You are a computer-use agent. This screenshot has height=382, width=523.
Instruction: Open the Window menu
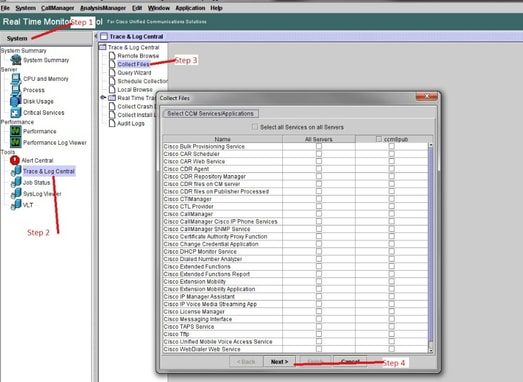pos(159,8)
